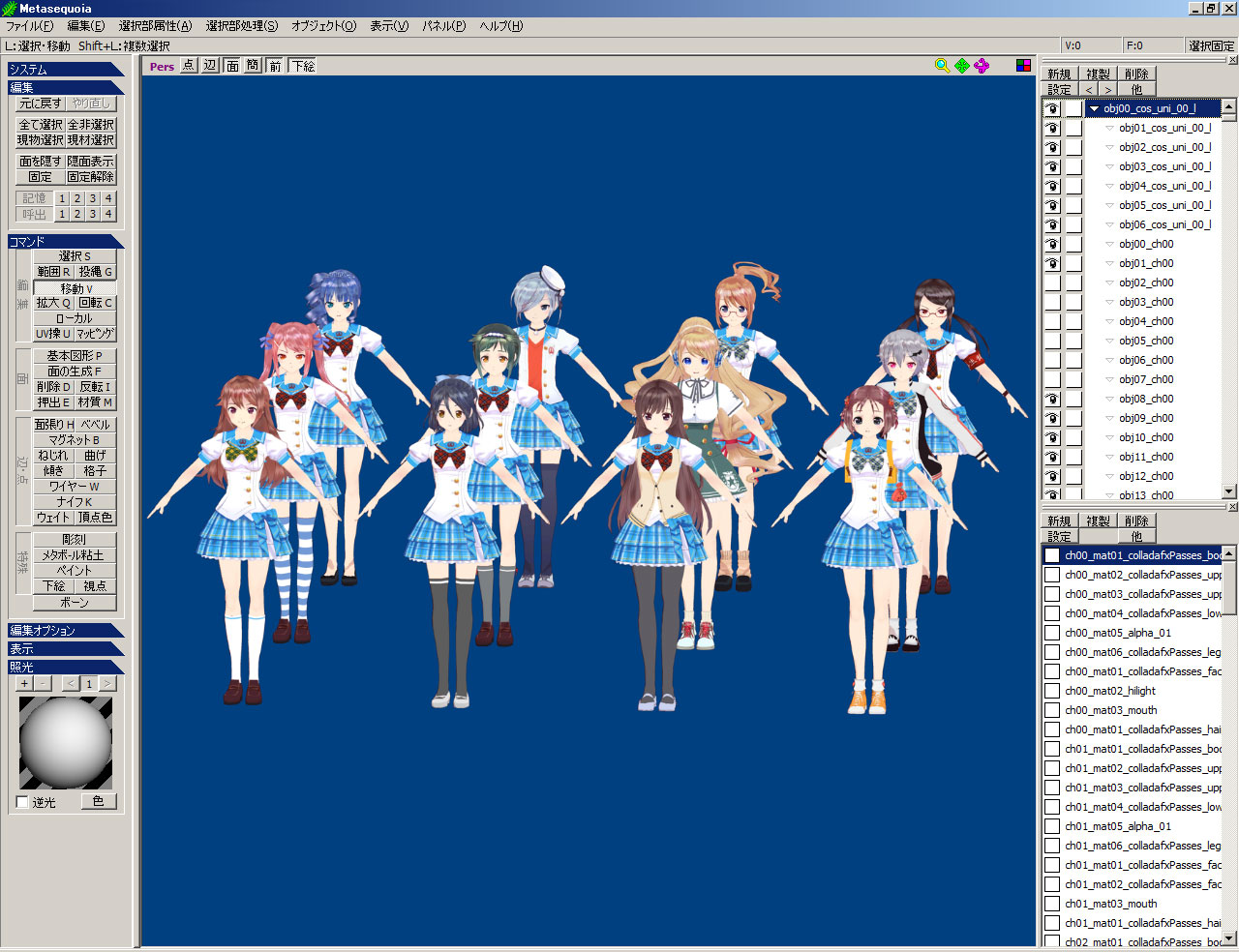Enable the 逆光 backlight checkbox
Image resolution: width=1239 pixels, height=952 pixels.
[x=23, y=802]
